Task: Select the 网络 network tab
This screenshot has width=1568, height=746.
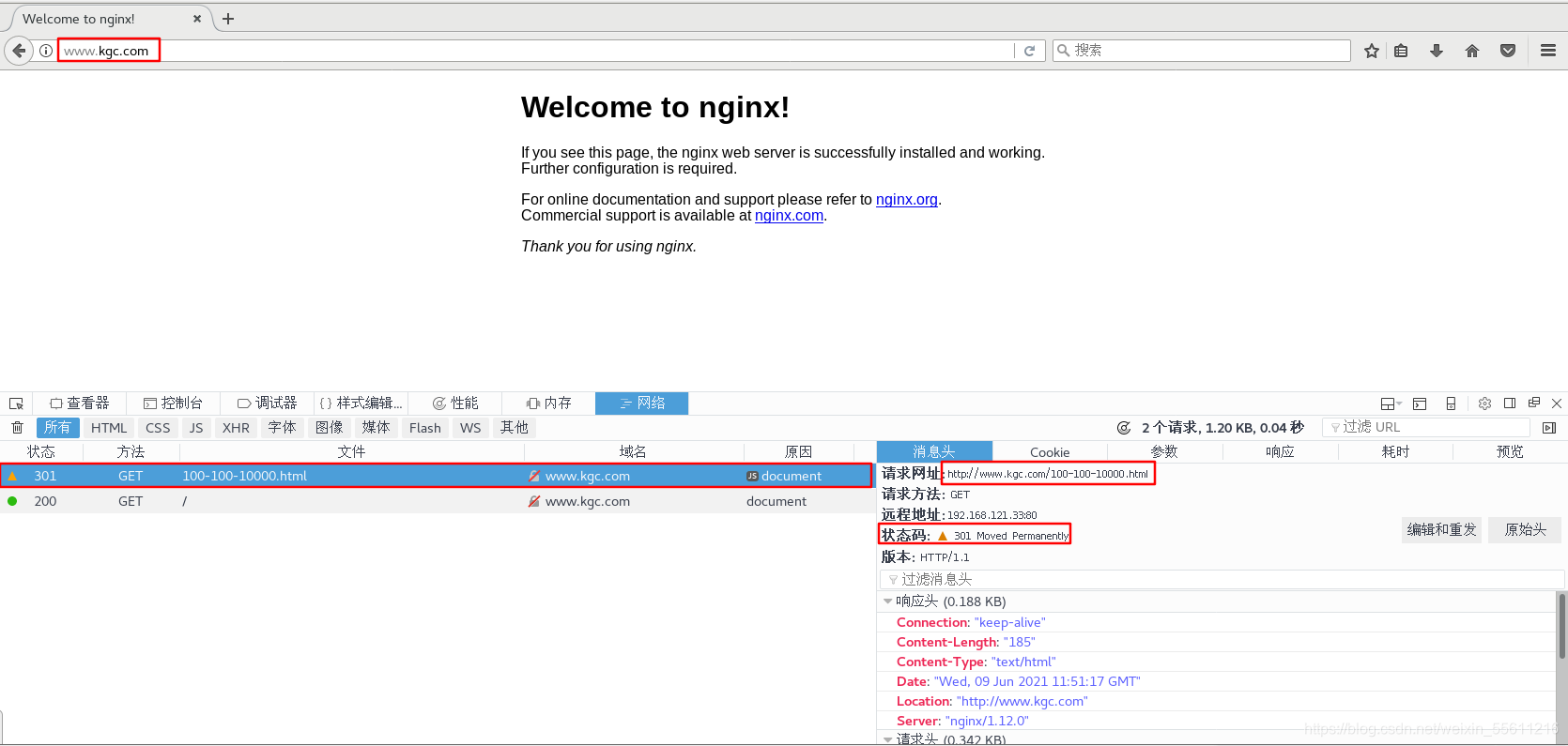Action: point(642,403)
